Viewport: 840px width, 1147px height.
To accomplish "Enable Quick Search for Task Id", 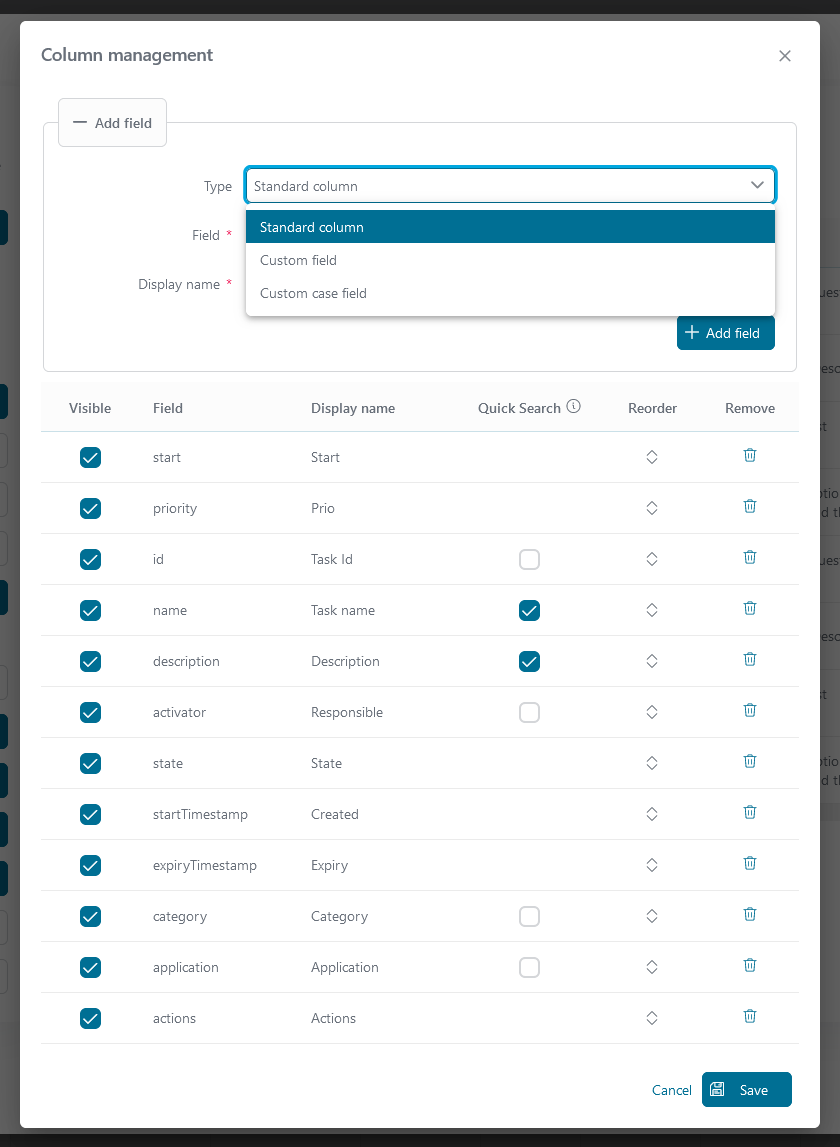I will (x=530, y=559).
